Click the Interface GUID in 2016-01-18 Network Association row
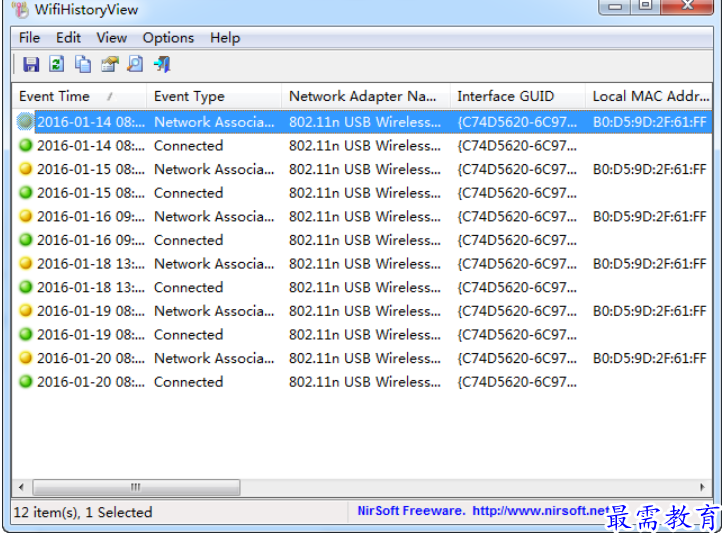Screen dimensions: 728x549 [517, 264]
